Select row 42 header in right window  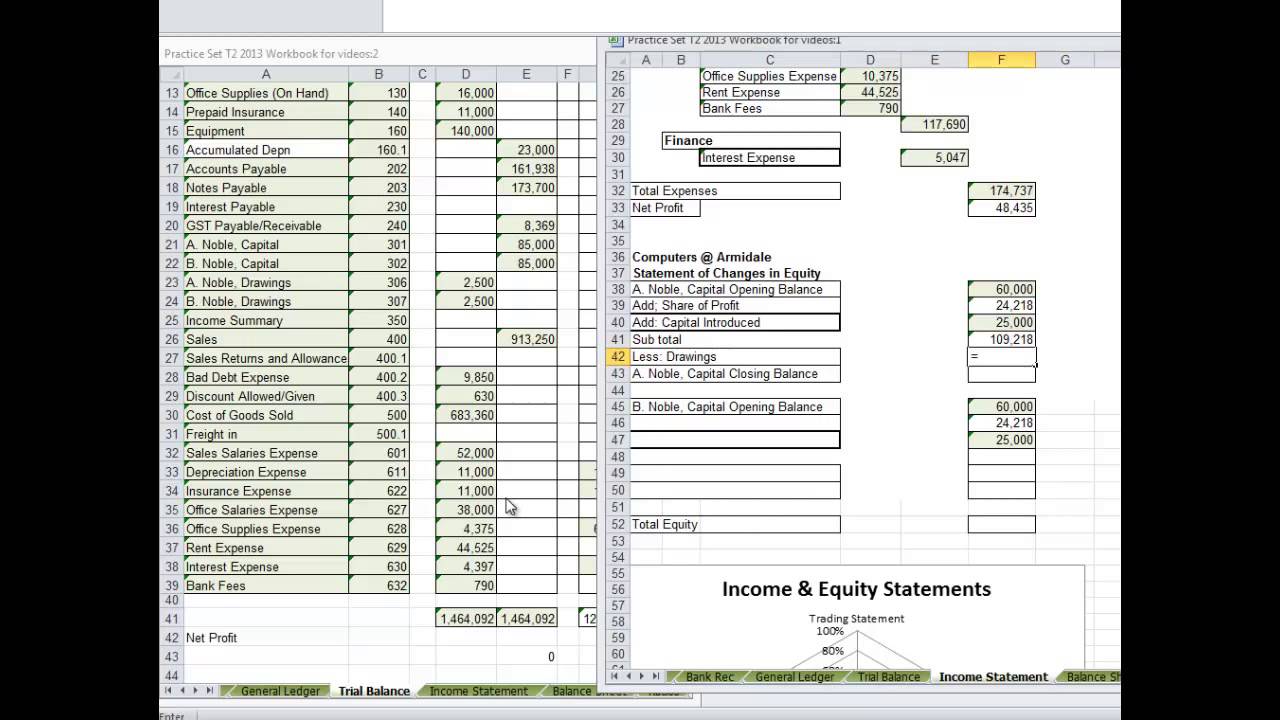click(616, 356)
